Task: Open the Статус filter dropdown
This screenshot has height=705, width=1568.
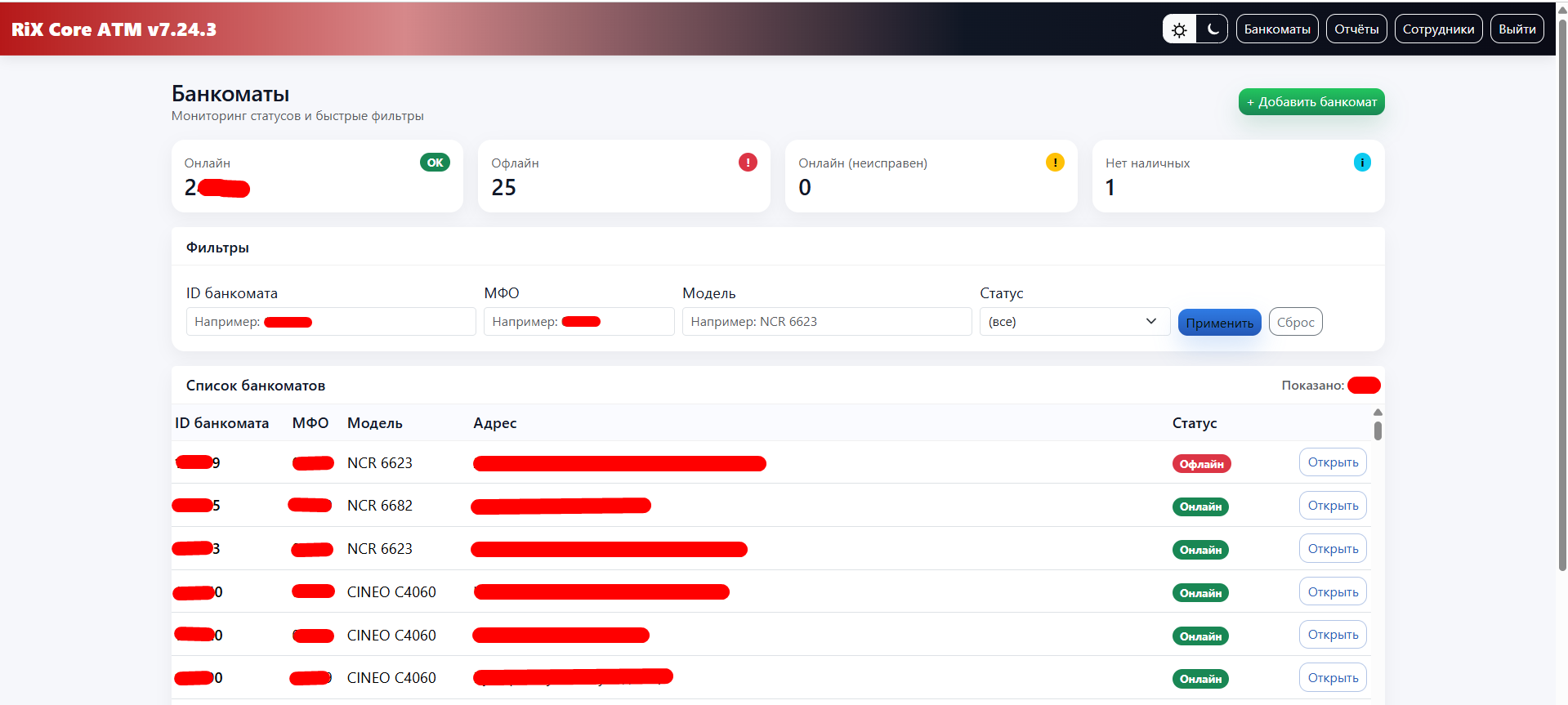Action: pyautogui.click(x=1074, y=322)
